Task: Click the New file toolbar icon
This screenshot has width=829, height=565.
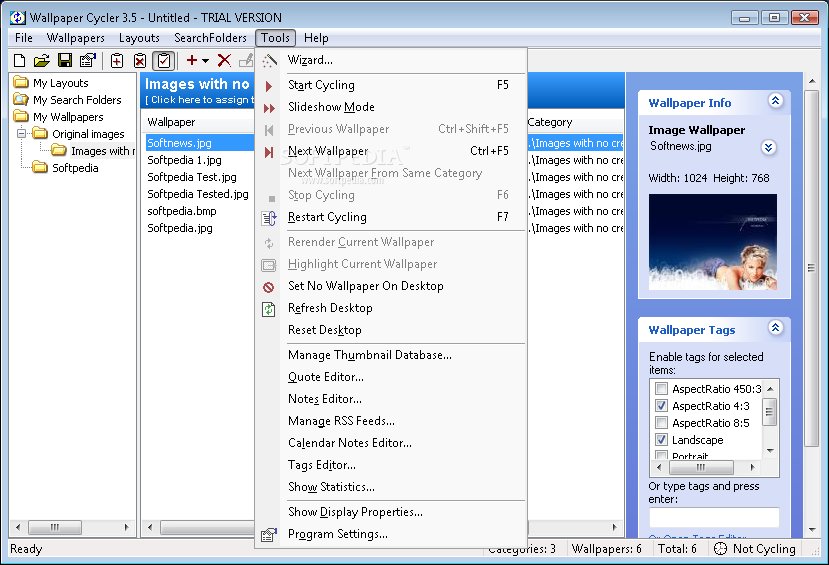Action: tap(20, 61)
